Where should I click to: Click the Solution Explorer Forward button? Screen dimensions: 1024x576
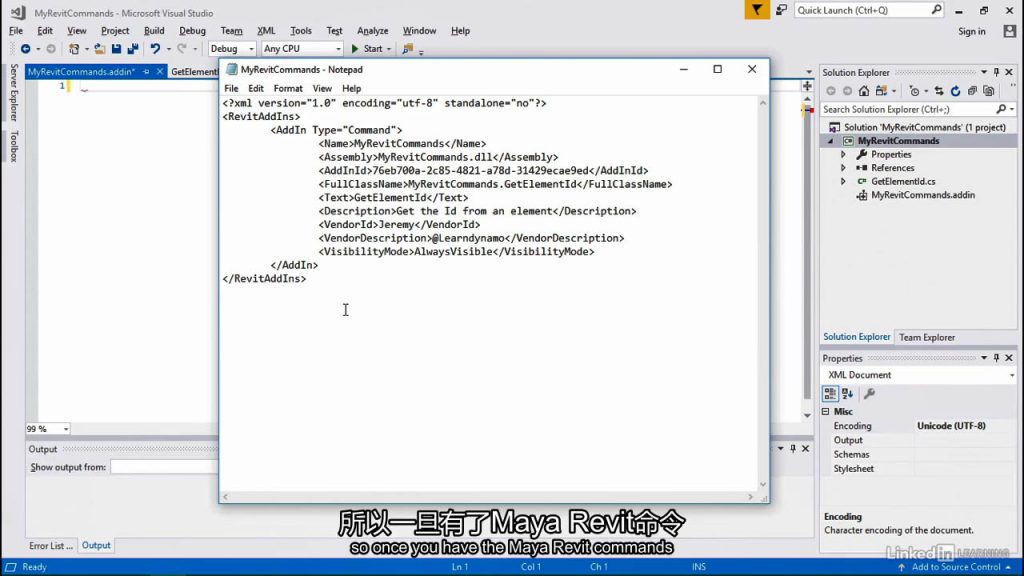[847, 91]
